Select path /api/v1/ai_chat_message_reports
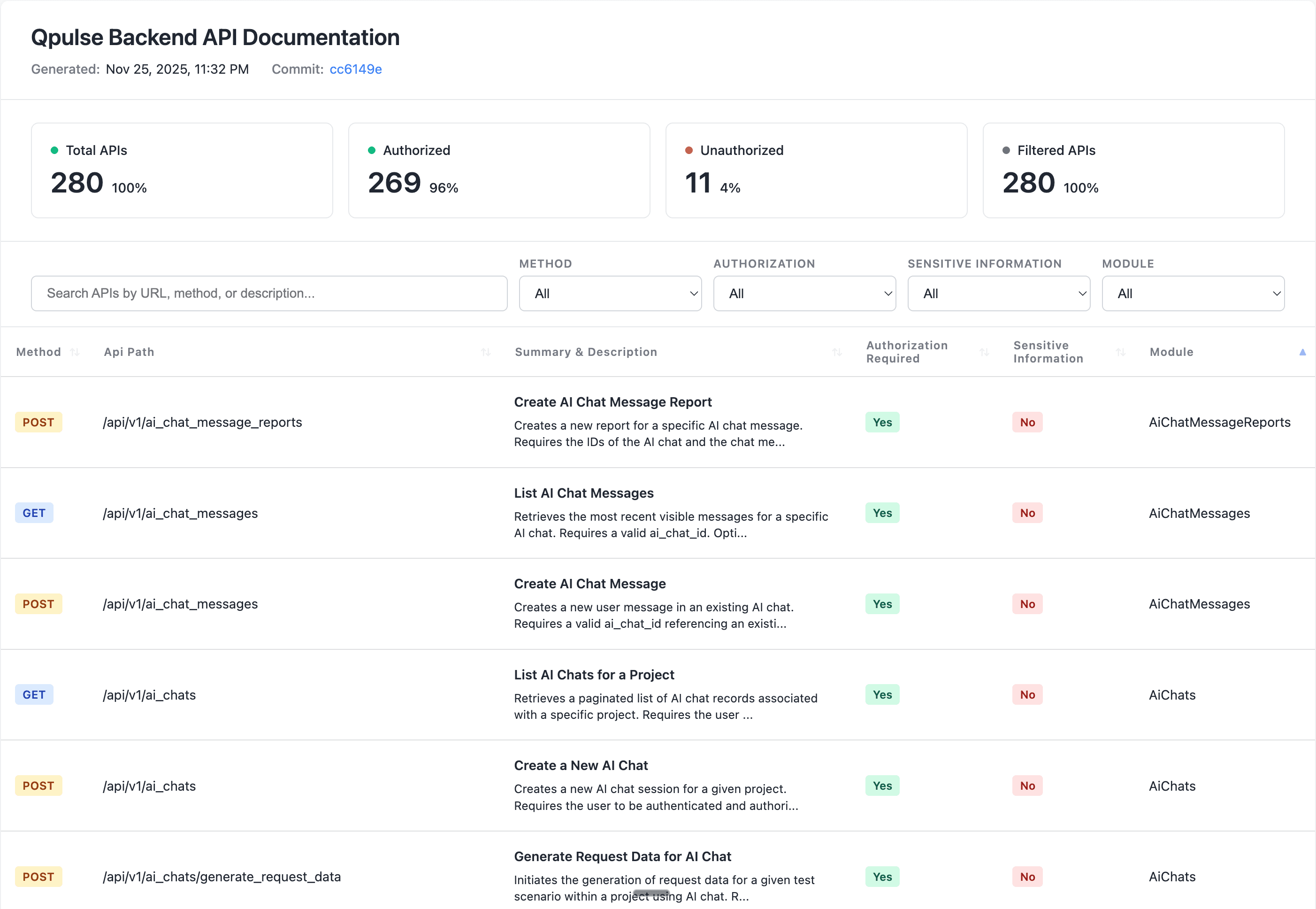Image resolution: width=1316 pixels, height=909 pixels. tap(202, 422)
